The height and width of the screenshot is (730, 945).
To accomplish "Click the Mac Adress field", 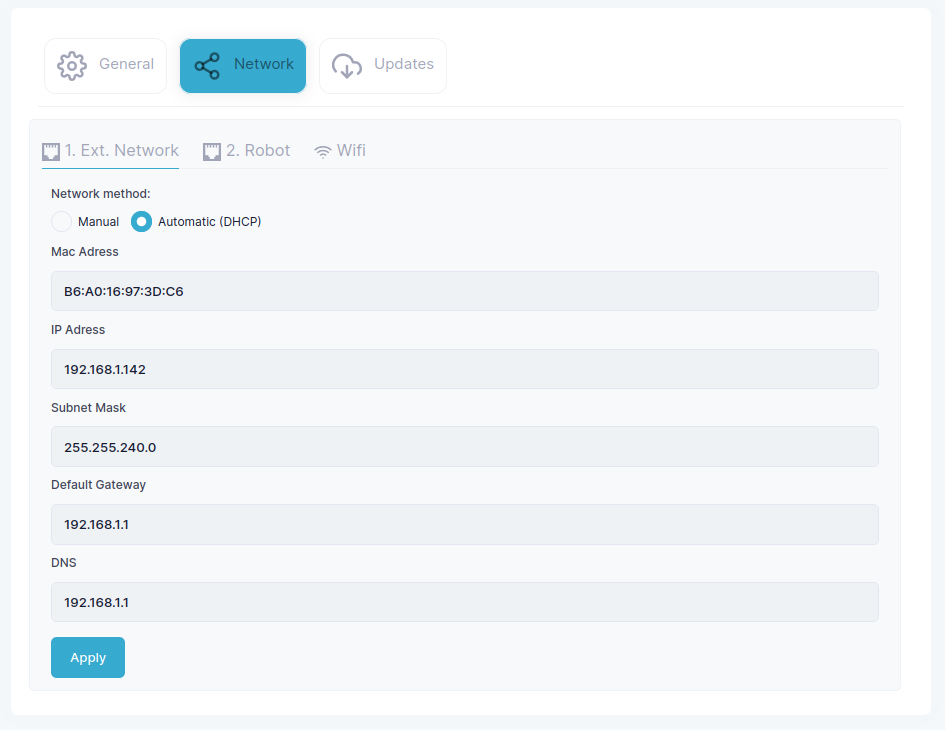I will click(465, 291).
